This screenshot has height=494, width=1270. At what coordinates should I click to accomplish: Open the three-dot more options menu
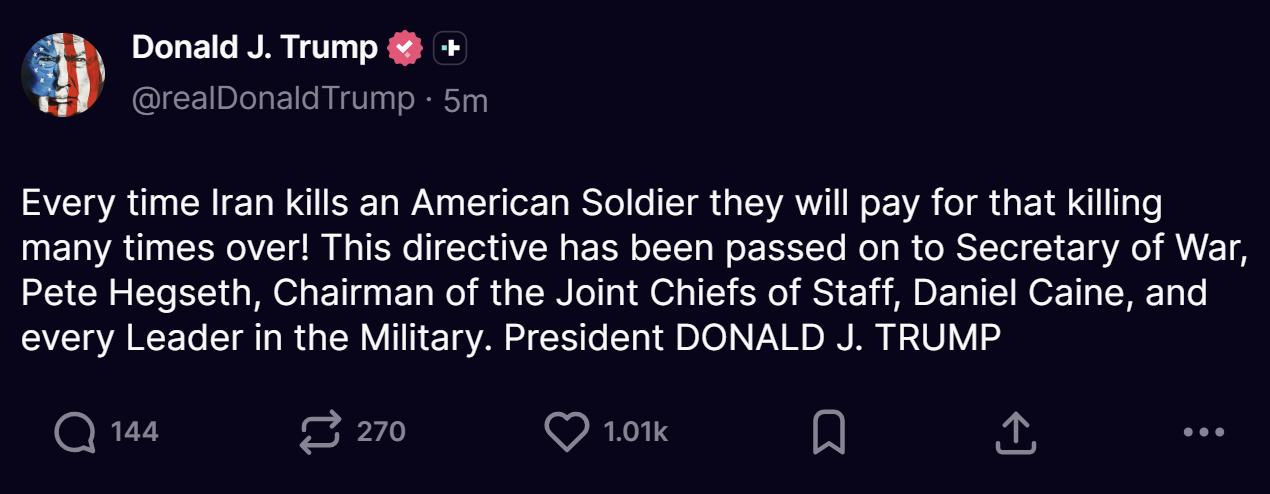point(1203,433)
